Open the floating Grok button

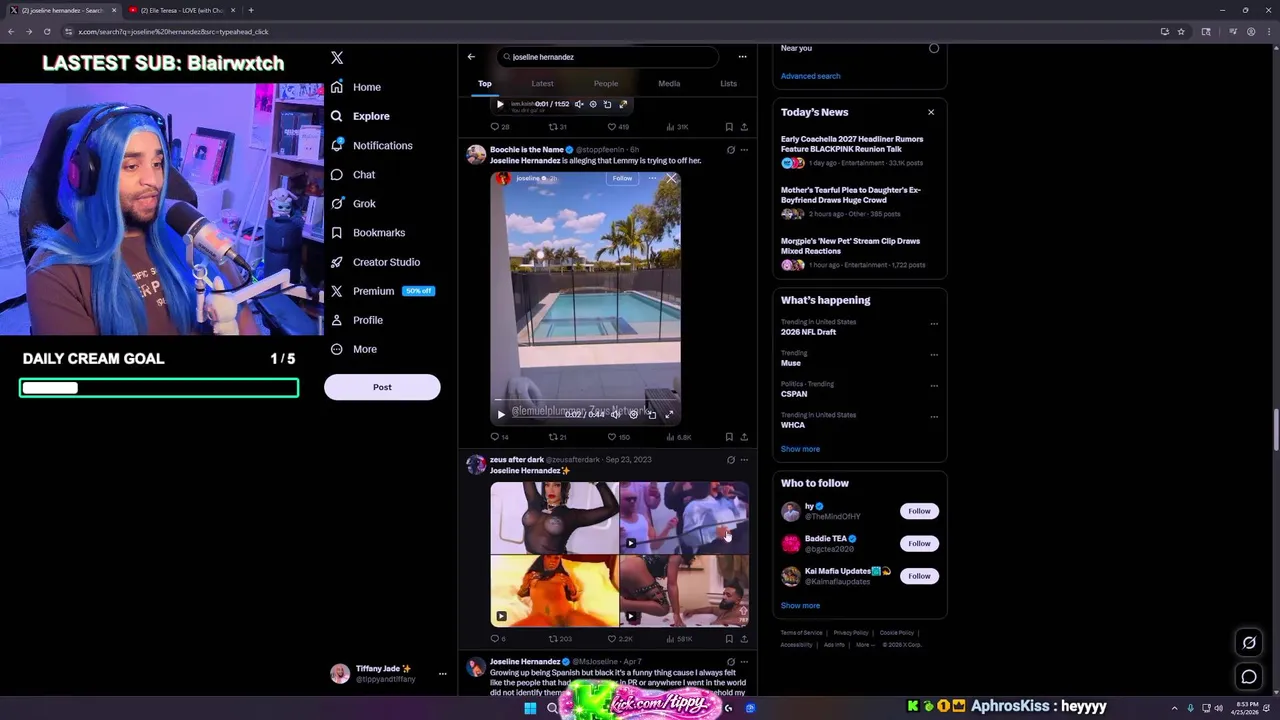pyautogui.click(x=1249, y=643)
